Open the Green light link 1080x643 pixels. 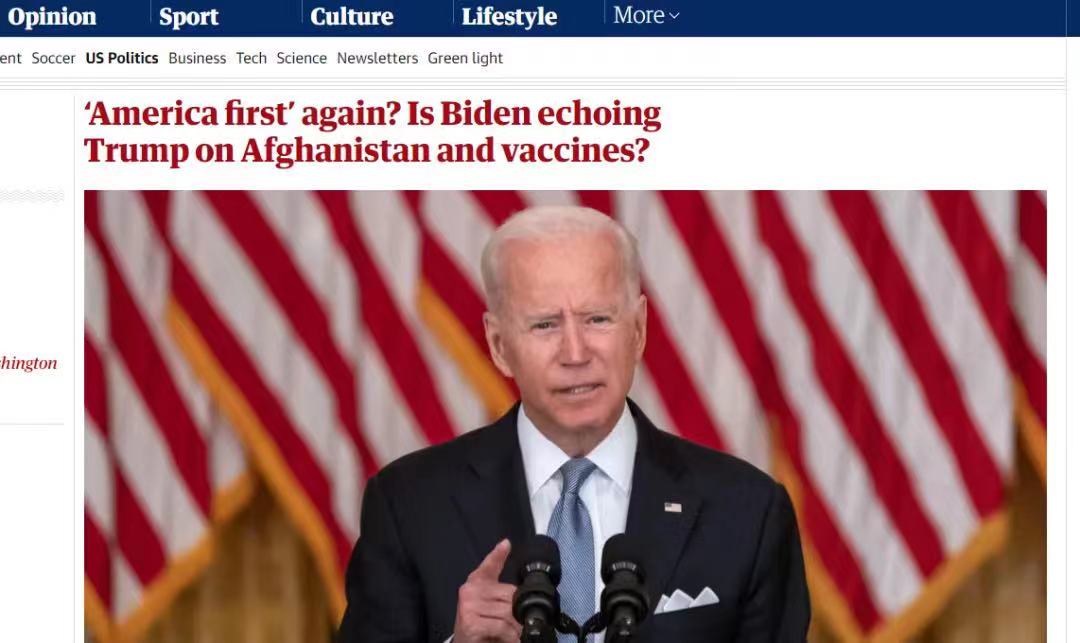466,59
